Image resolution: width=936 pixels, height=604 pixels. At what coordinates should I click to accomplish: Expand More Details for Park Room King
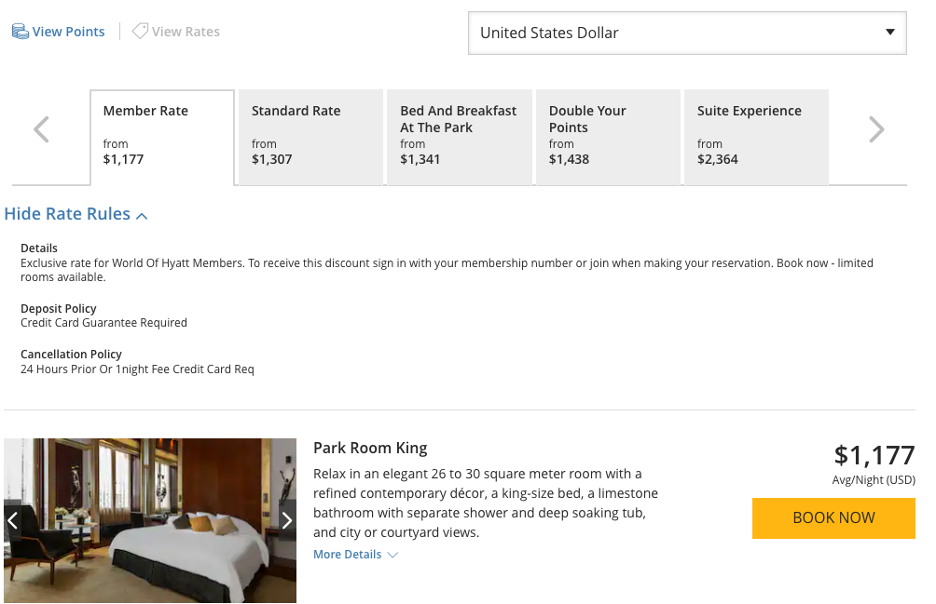[347, 554]
